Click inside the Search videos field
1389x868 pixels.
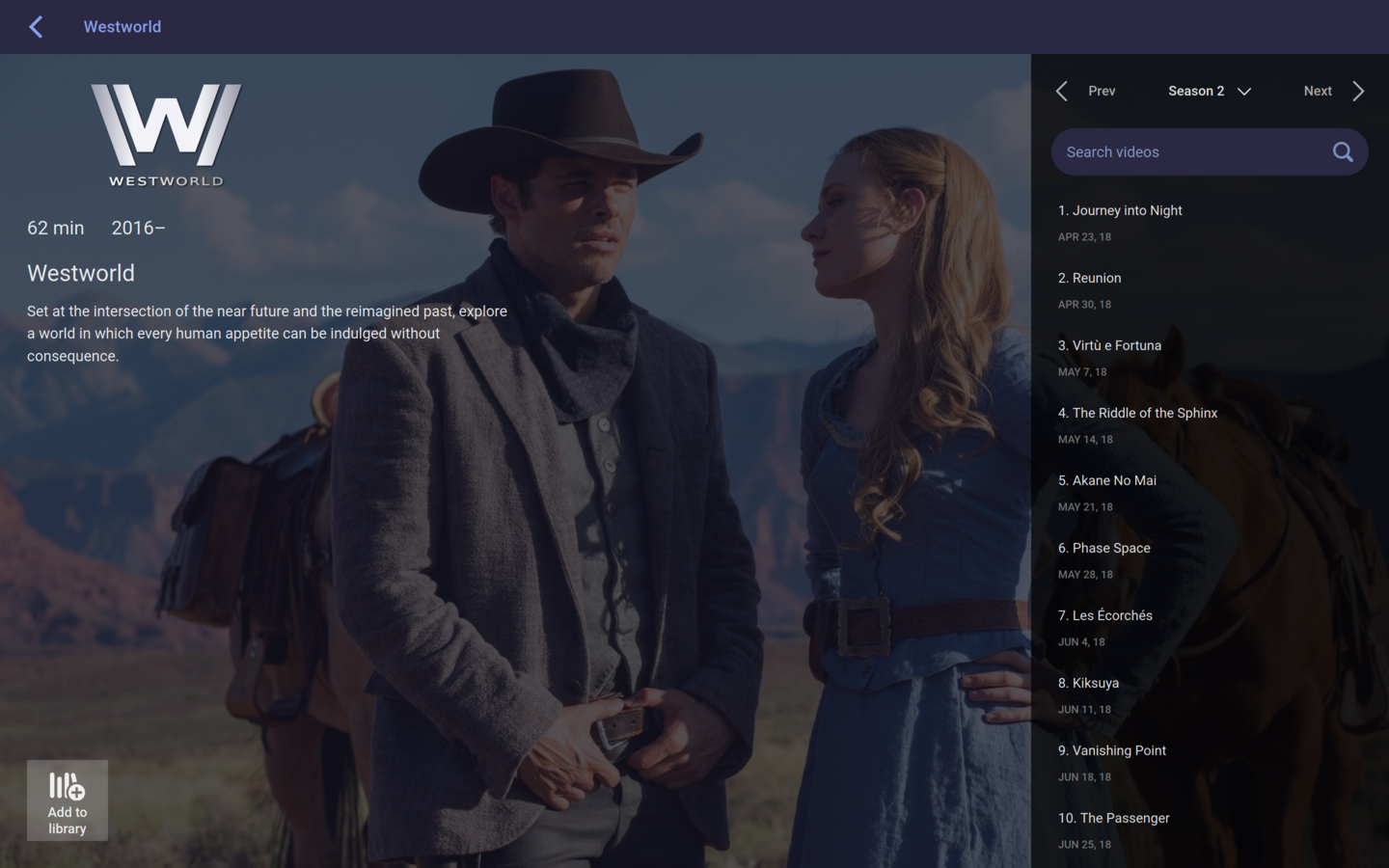1191,152
